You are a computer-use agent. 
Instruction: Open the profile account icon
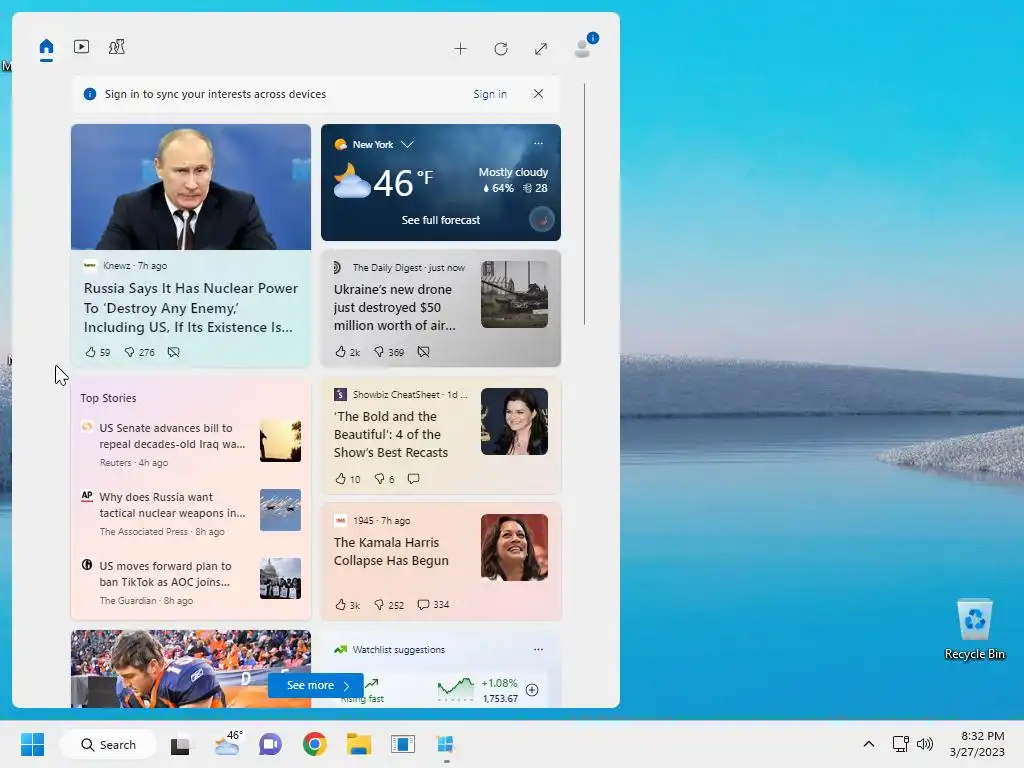pyautogui.click(x=583, y=48)
